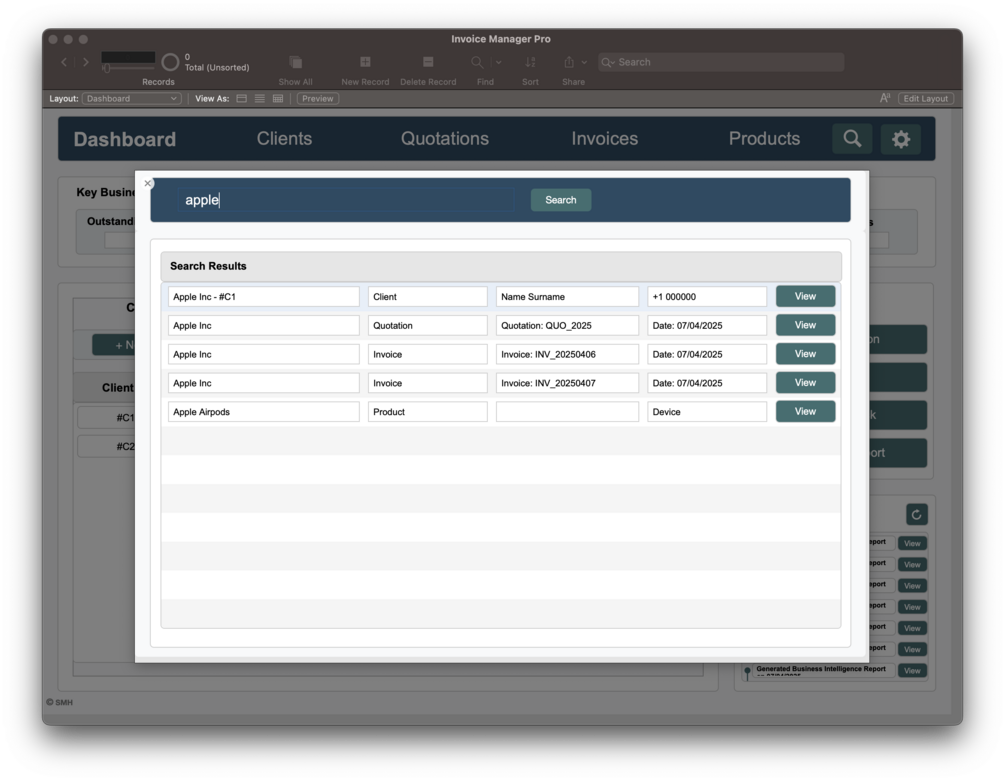This screenshot has width=1005, height=781.
Task: View the Invoice INV_20250407 result
Action: click(805, 382)
